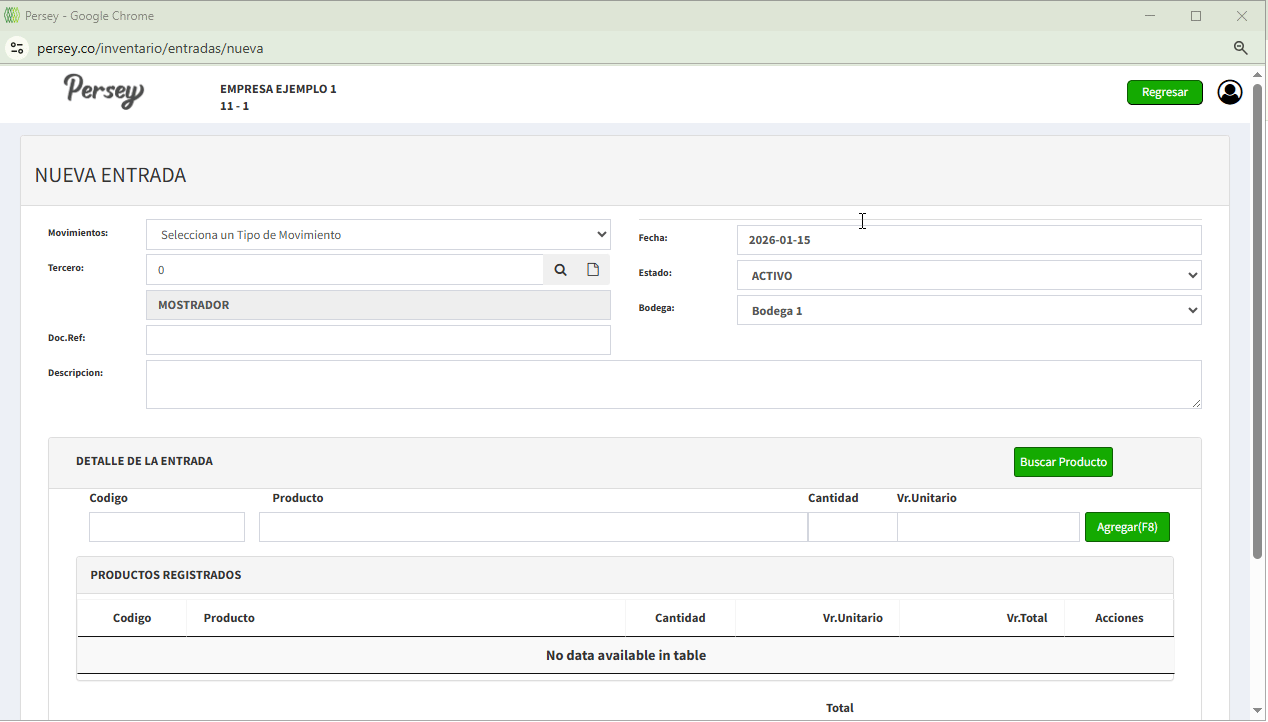Open the Bodega dropdown showing Bodega 1
Image resolution: width=1268 pixels, height=722 pixels.
(968, 310)
